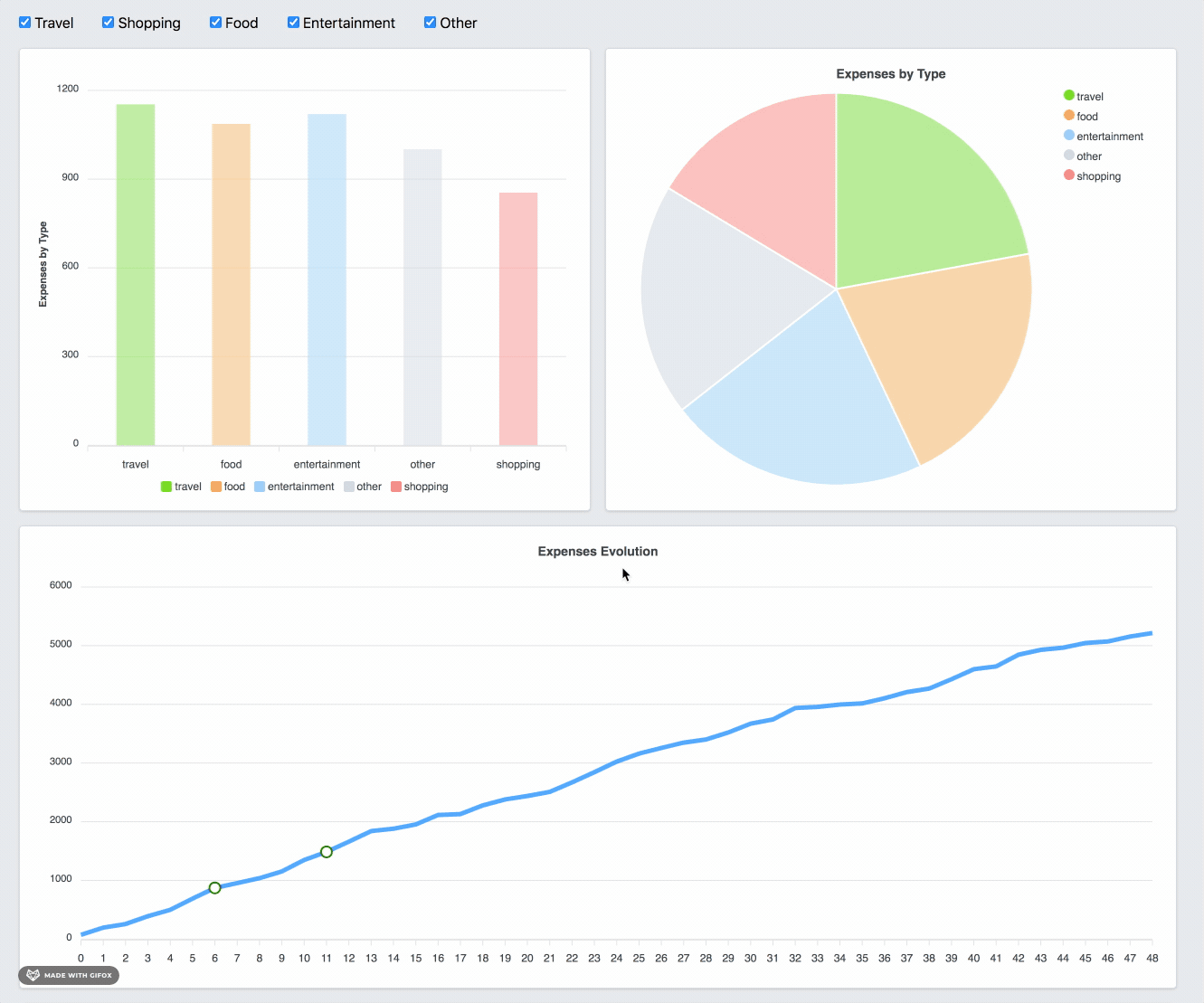
Task: Click the line chart marker at x=6
Action: point(215,888)
